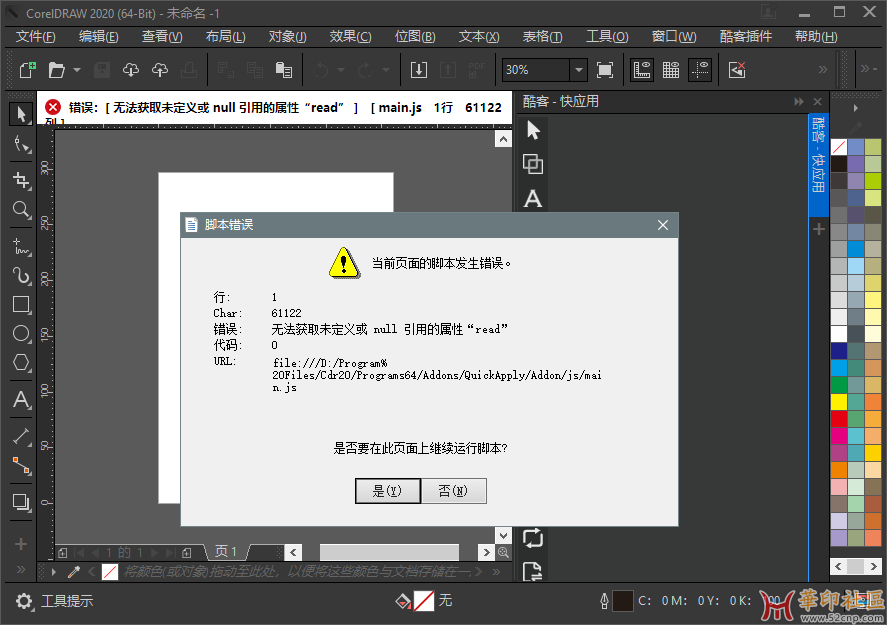Click the error message red X icon
This screenshot has width=887, height=625.
tap(53, 107)
